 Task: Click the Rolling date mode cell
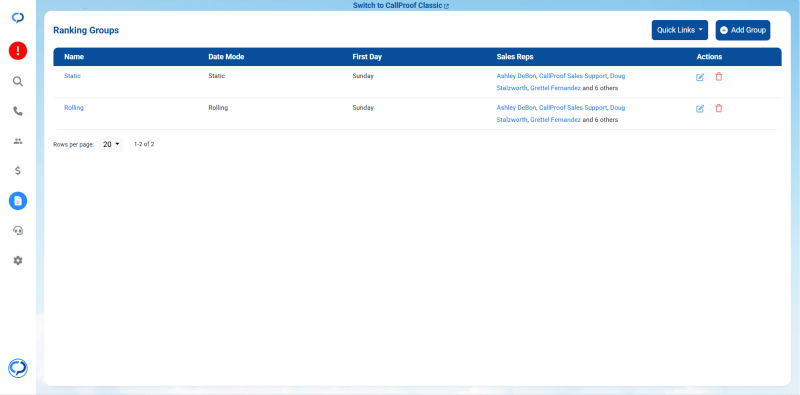coord(218,108)
